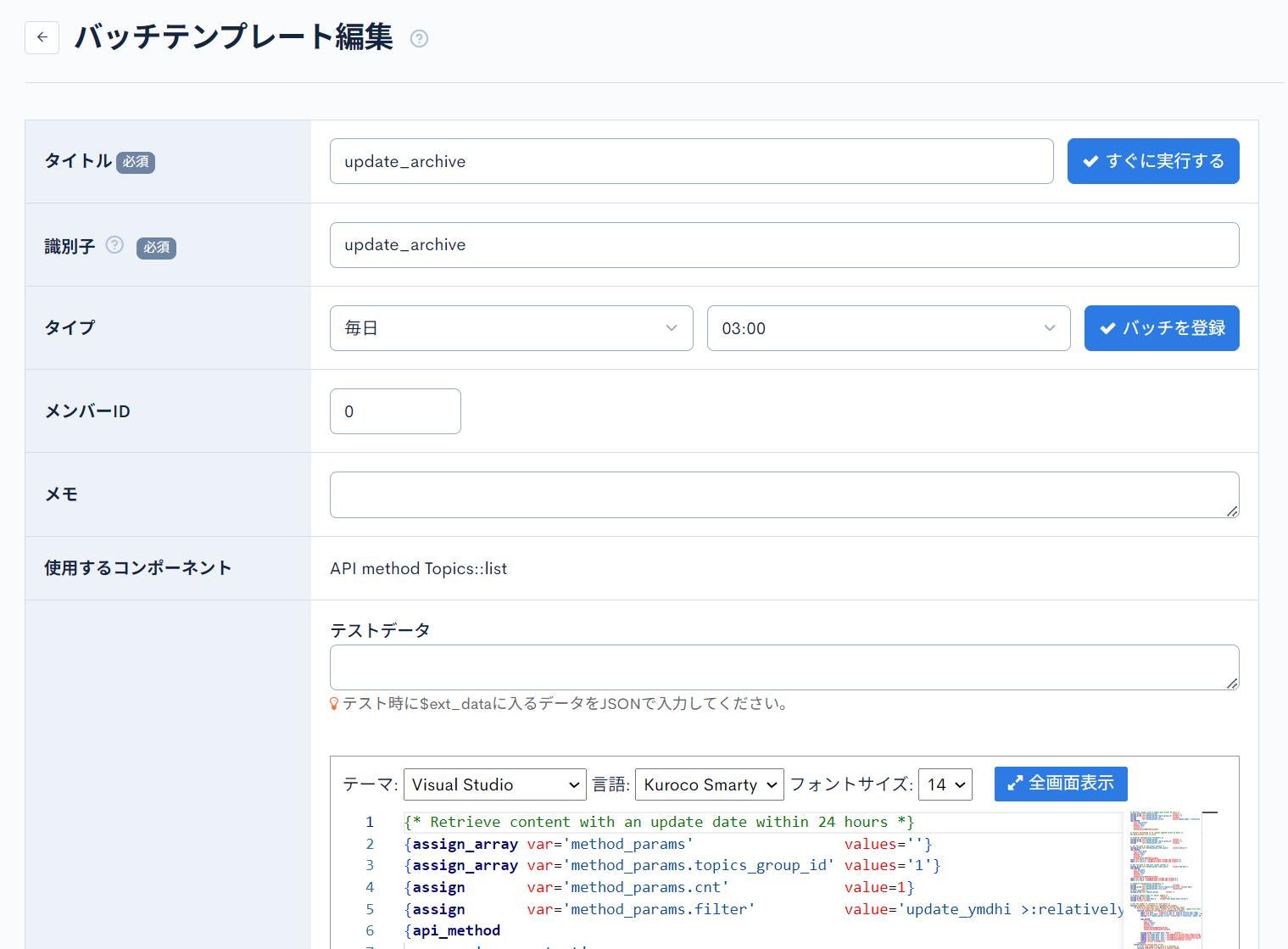Click the code line with 'method_params.filter'
The image size is (1288, 949).
(x=763, y=909)
